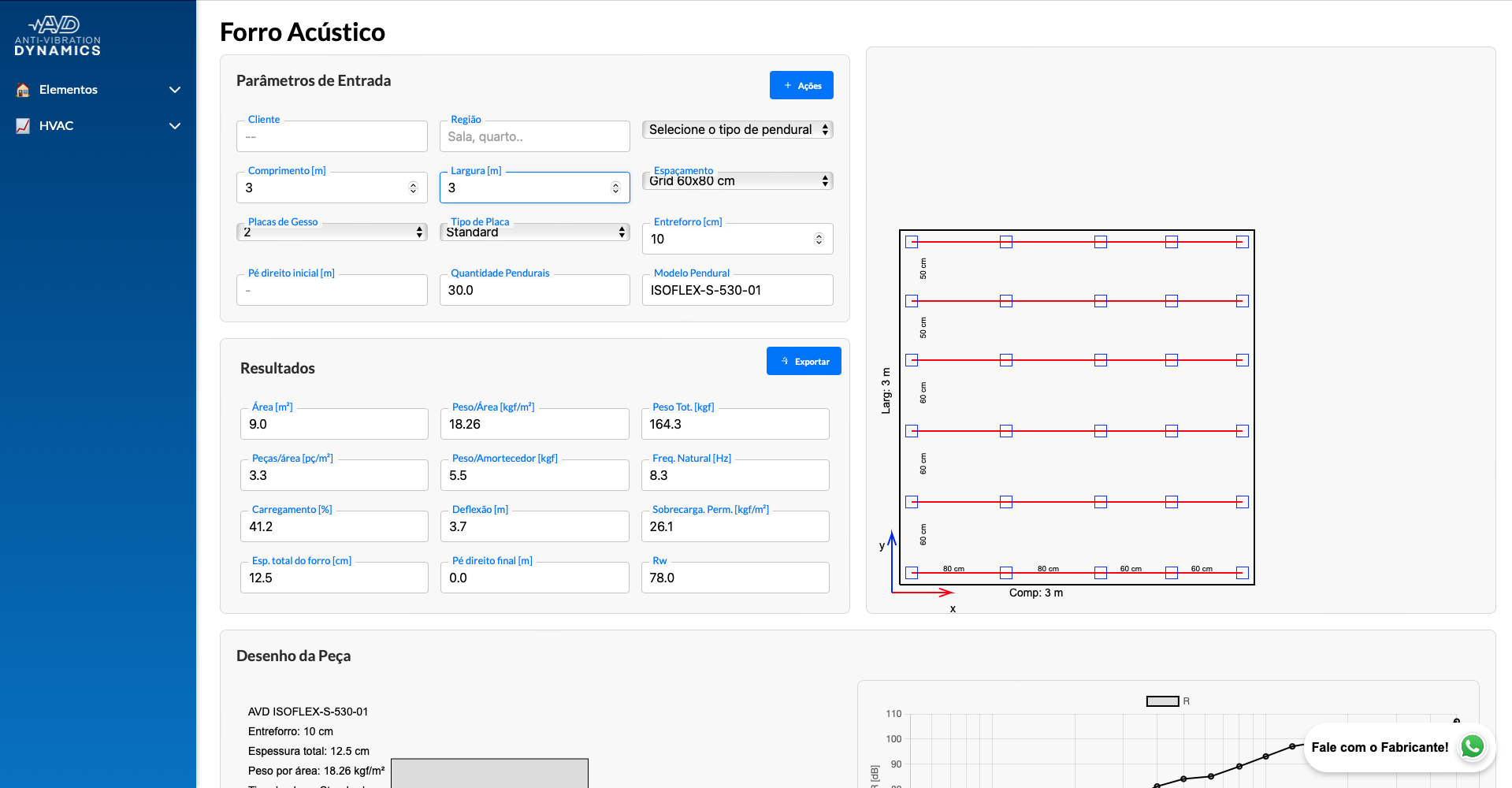Click the HVAC chart icon
1512x788 pixels.
[23, 126]
